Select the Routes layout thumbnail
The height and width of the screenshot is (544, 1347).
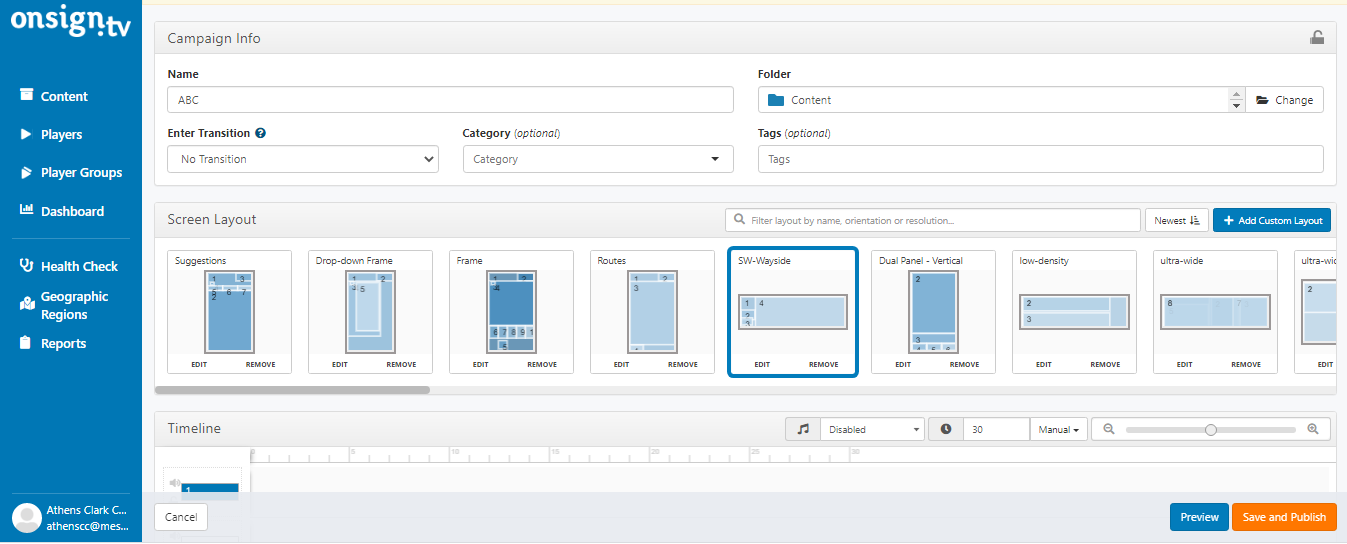click(x=652, y=312)
